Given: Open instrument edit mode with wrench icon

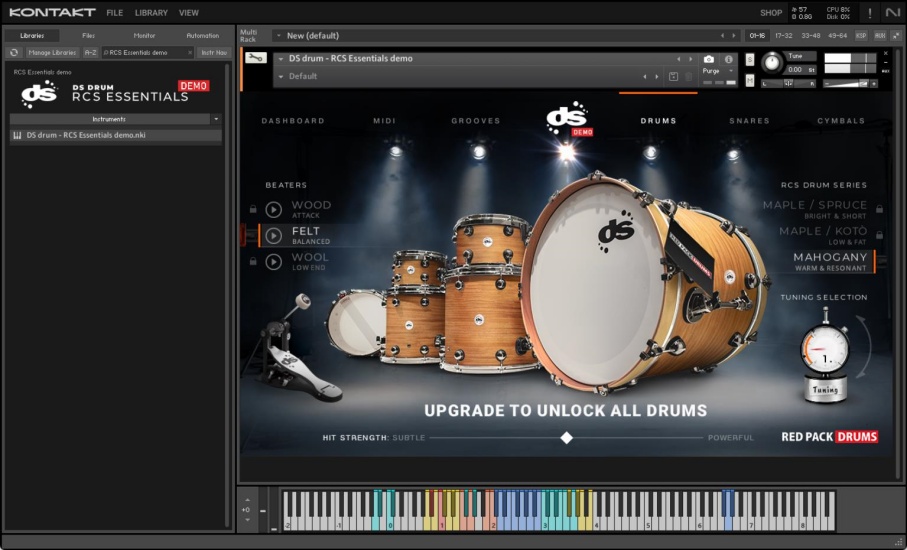Looking at the screenshot, I should tap(255, 58).
